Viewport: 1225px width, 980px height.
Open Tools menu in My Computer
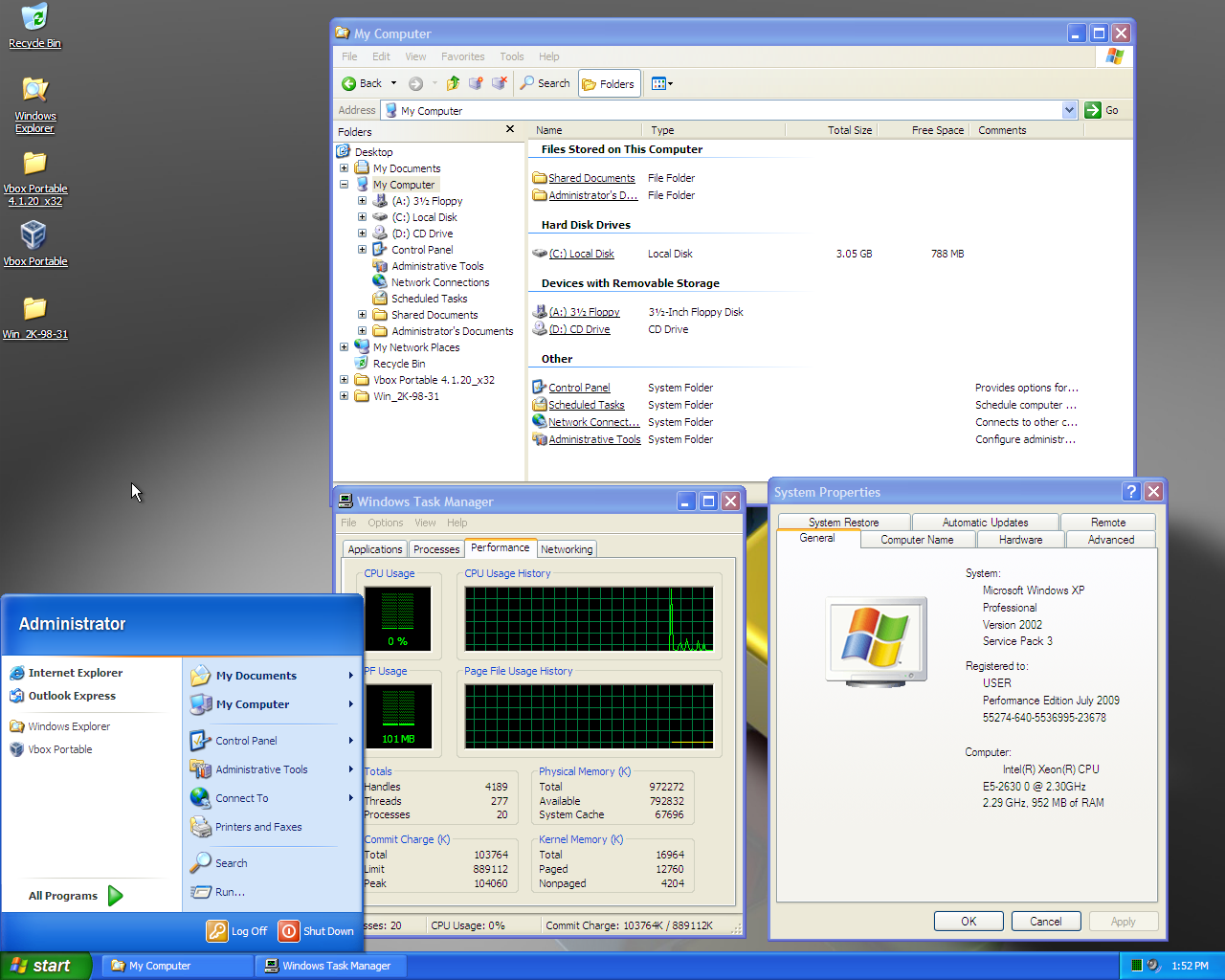coord(512,56)
